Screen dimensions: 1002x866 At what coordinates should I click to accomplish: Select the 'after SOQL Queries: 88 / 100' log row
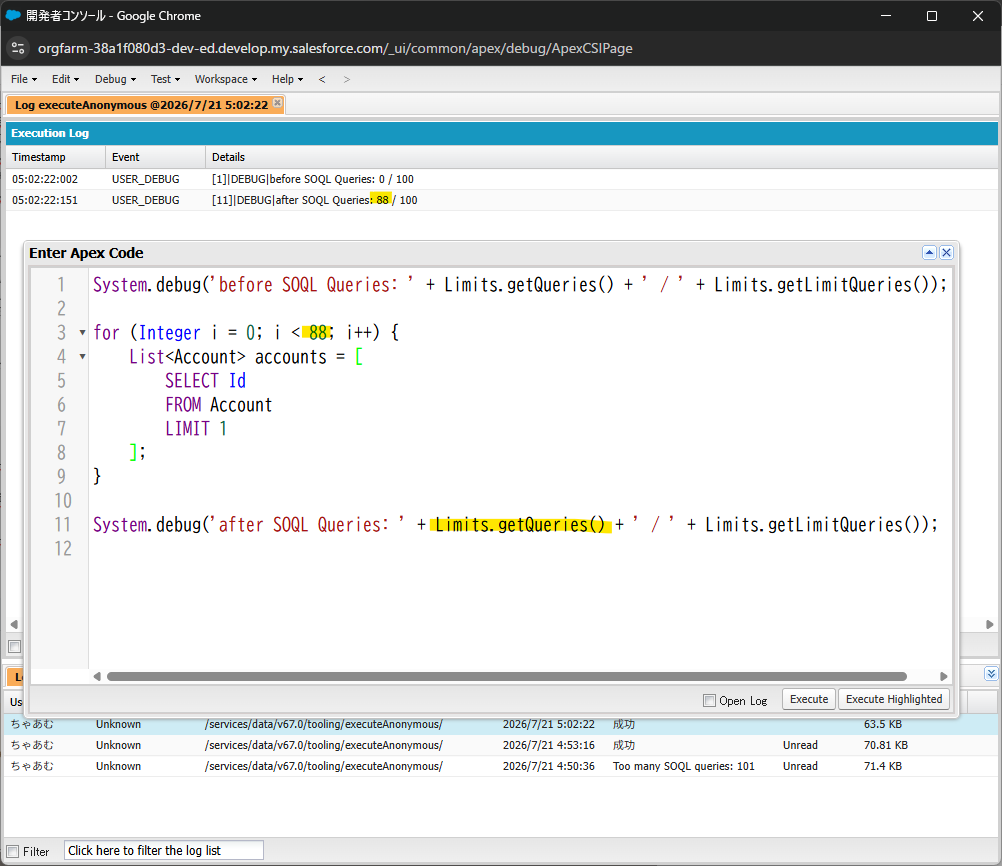(x=502, y=200)
